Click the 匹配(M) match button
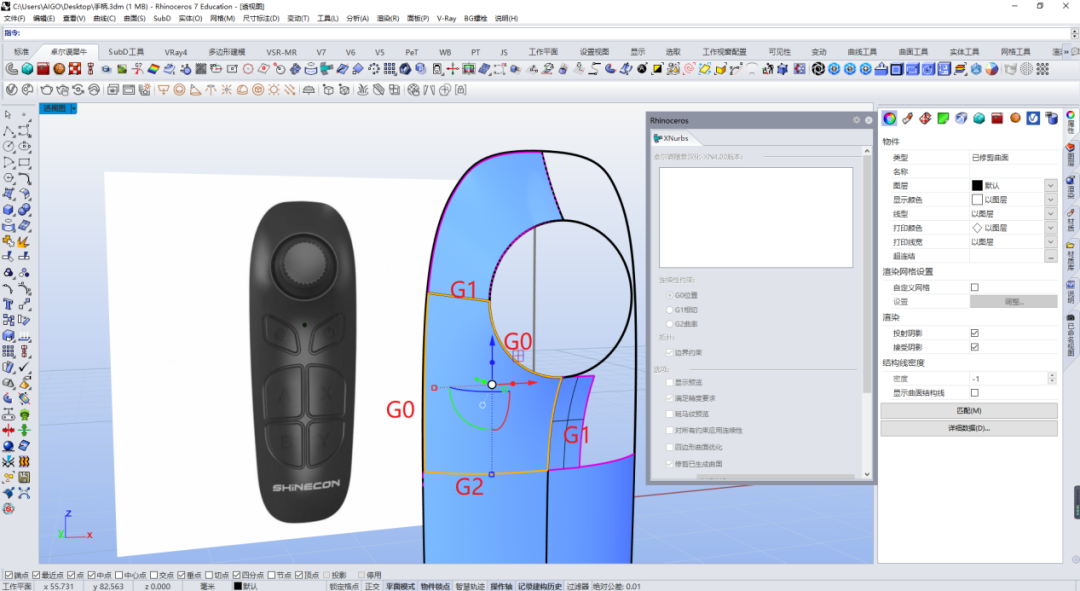 click(968, 411)
